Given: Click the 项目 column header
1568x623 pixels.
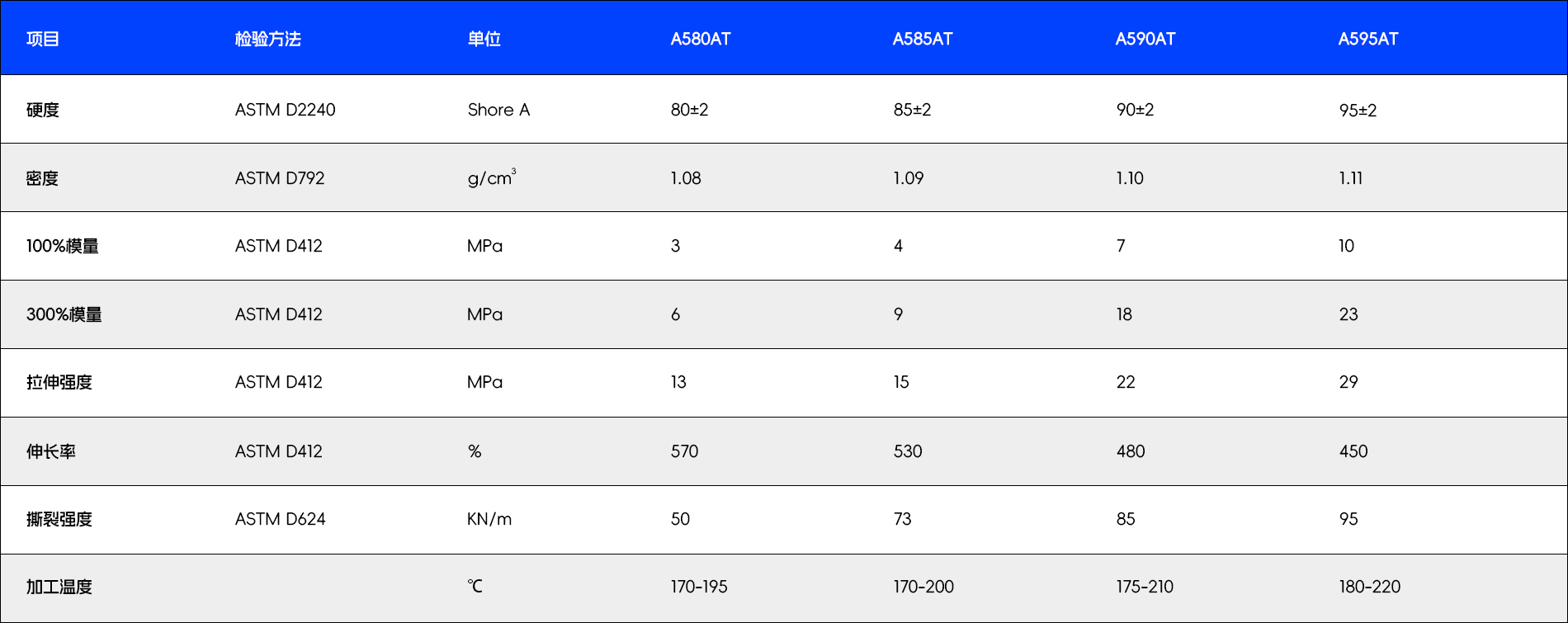Looking at the screenshot, I should pos(43,39).
